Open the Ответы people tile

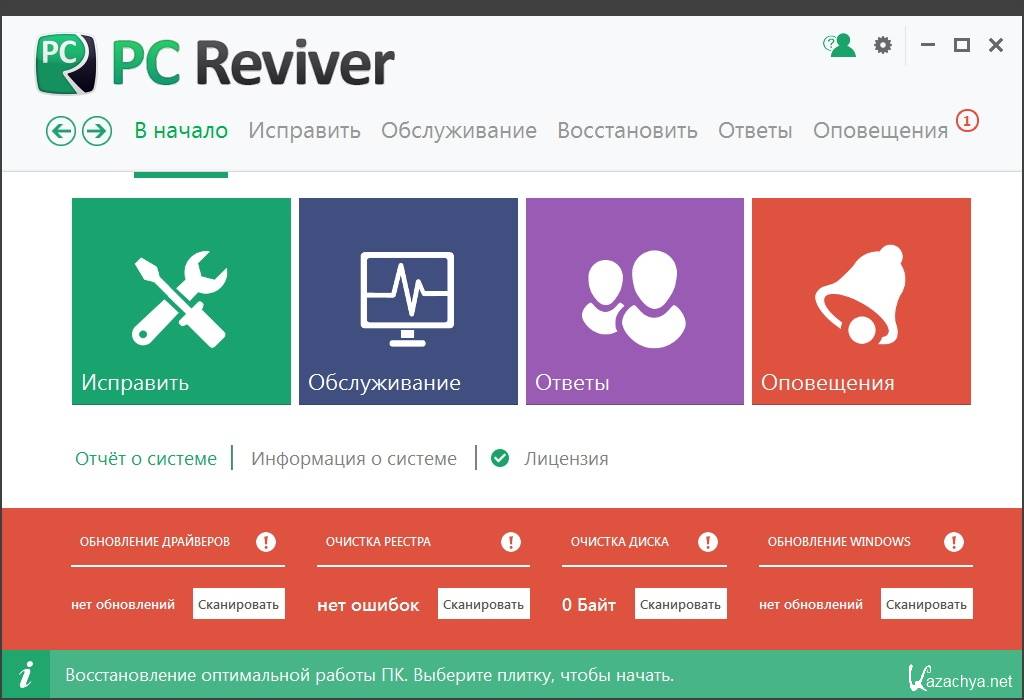(634, 301)
